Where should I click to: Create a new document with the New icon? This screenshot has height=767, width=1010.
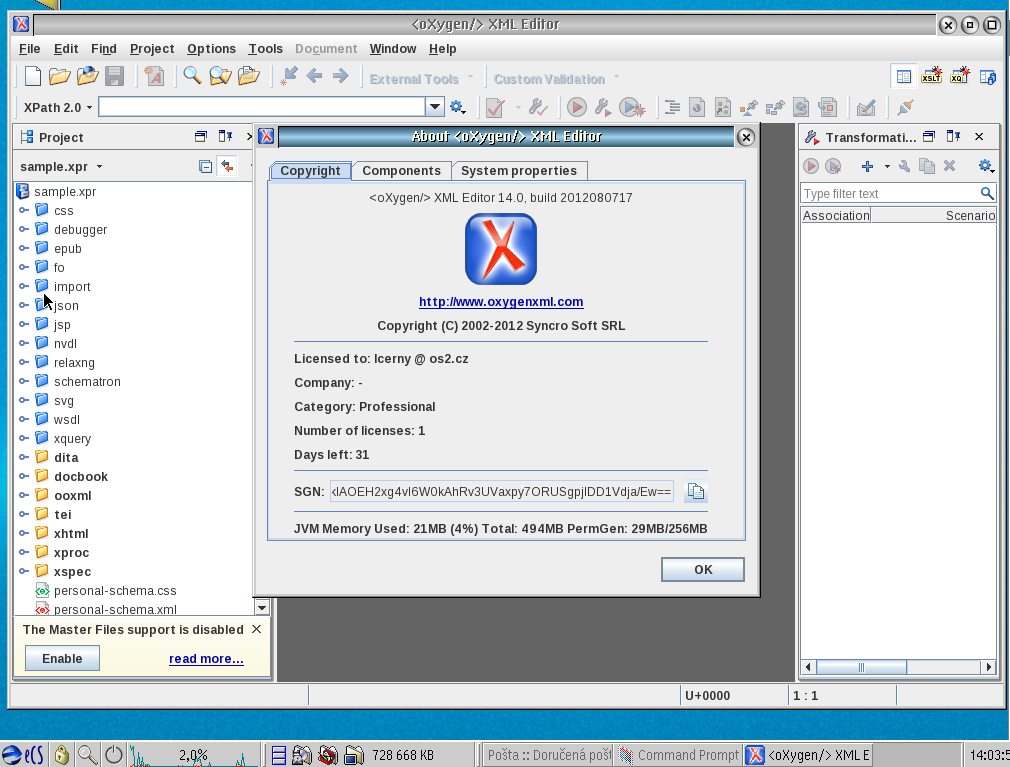32,77
